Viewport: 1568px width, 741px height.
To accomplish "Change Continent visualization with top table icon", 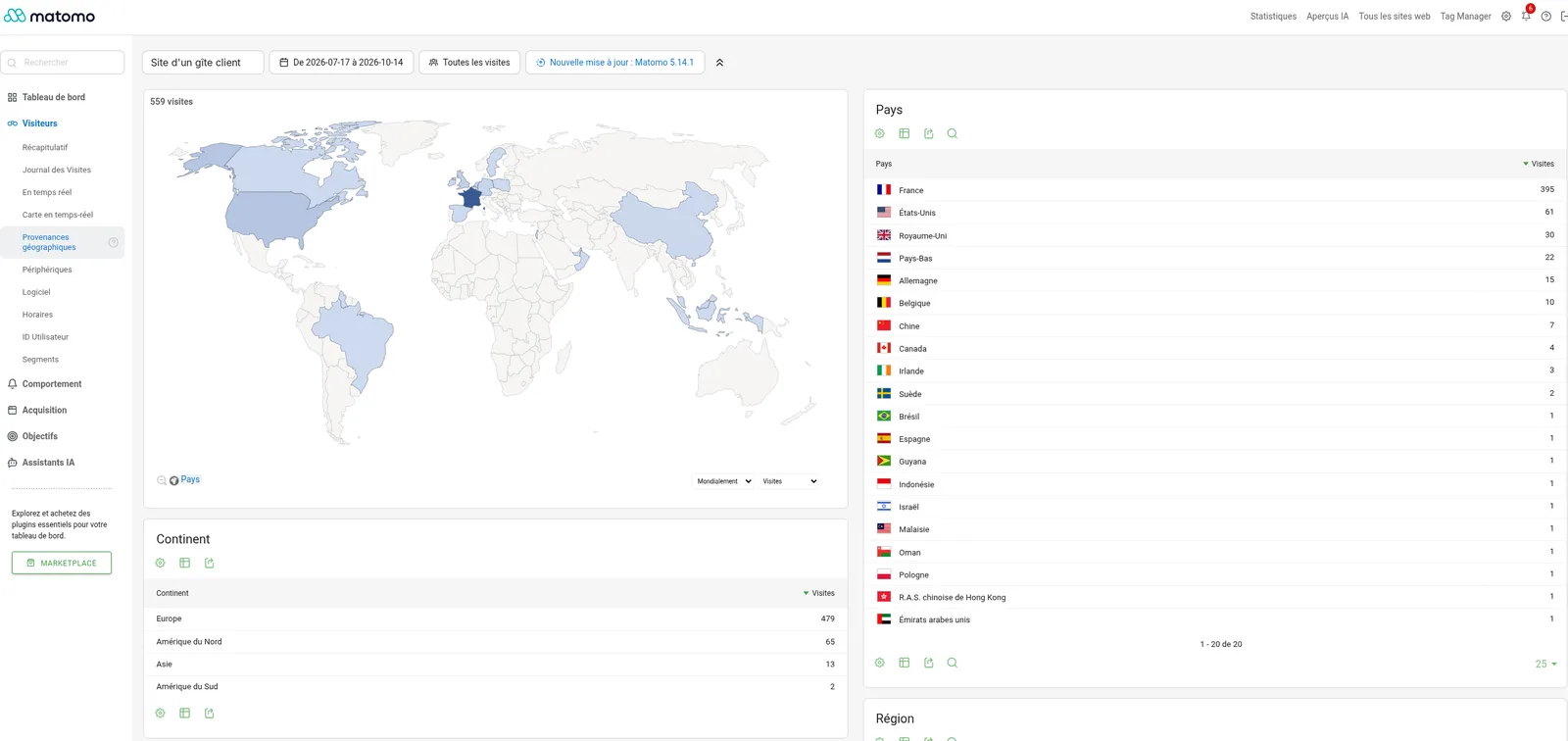I will click(x=185, y=563).
